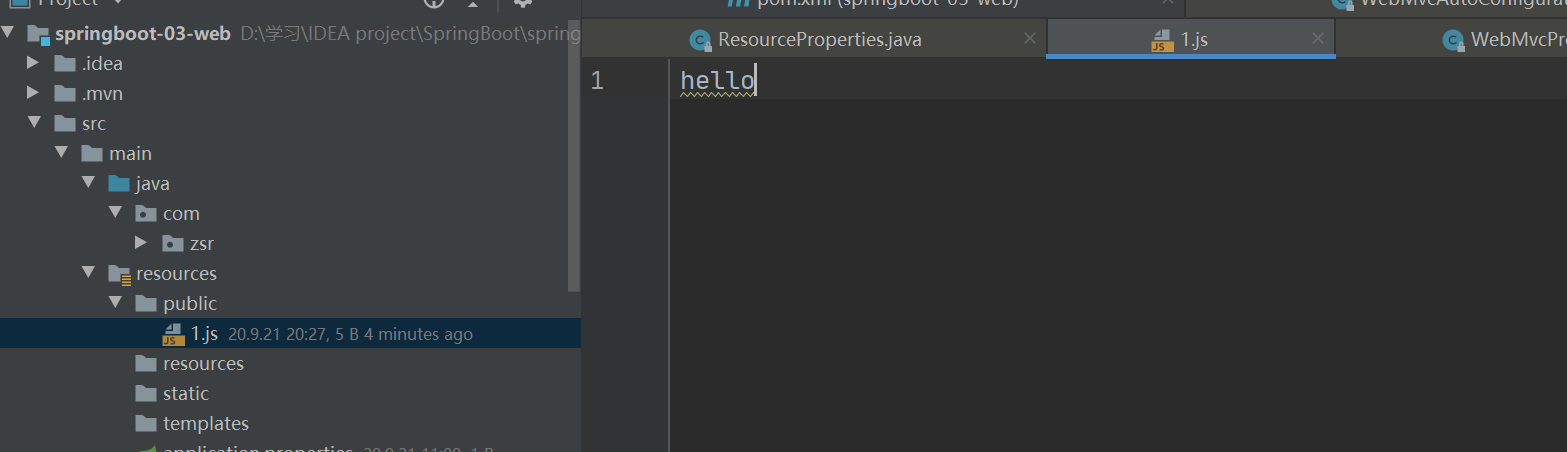
Task: Select the main folder label
Action: [130, 154]
